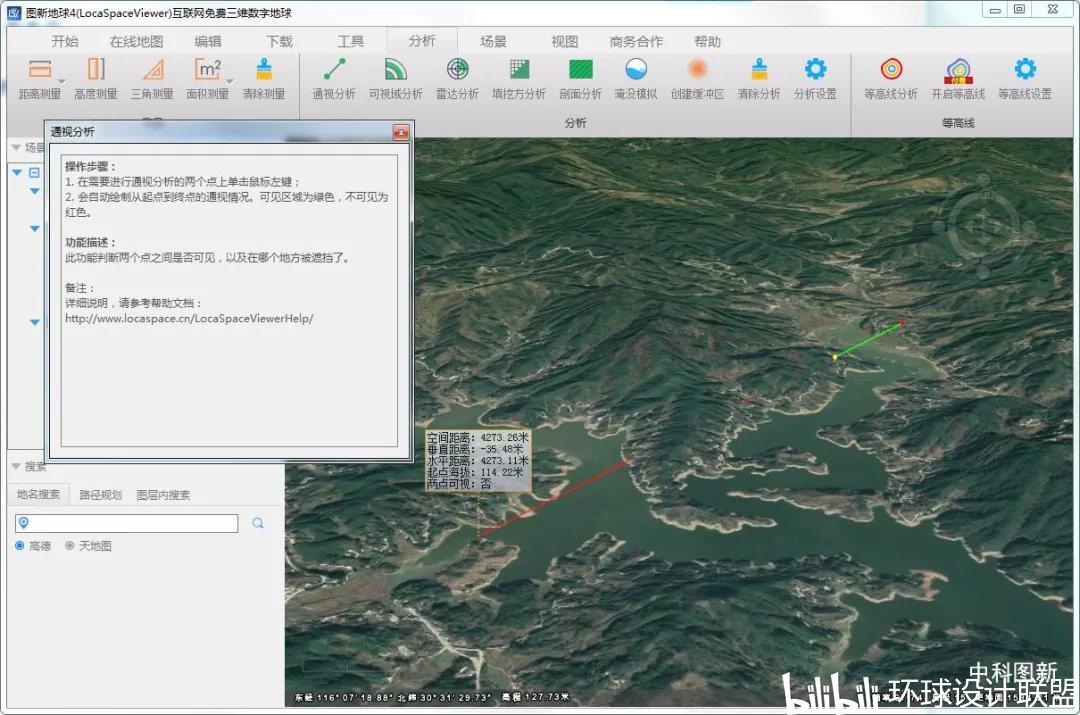Image resolution: width=1080 pixels, height=715 pixels.
Task: Switch to the 路径规划 tab
Action: click(x=101, y=495)
